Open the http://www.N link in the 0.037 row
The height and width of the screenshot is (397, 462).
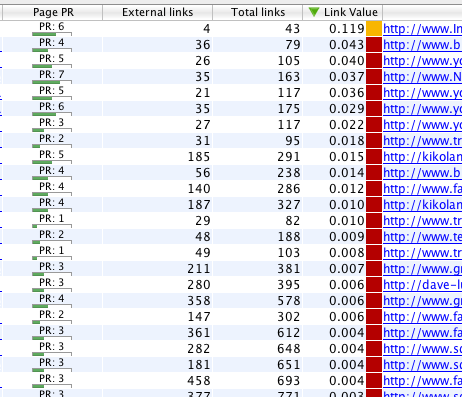422,77
